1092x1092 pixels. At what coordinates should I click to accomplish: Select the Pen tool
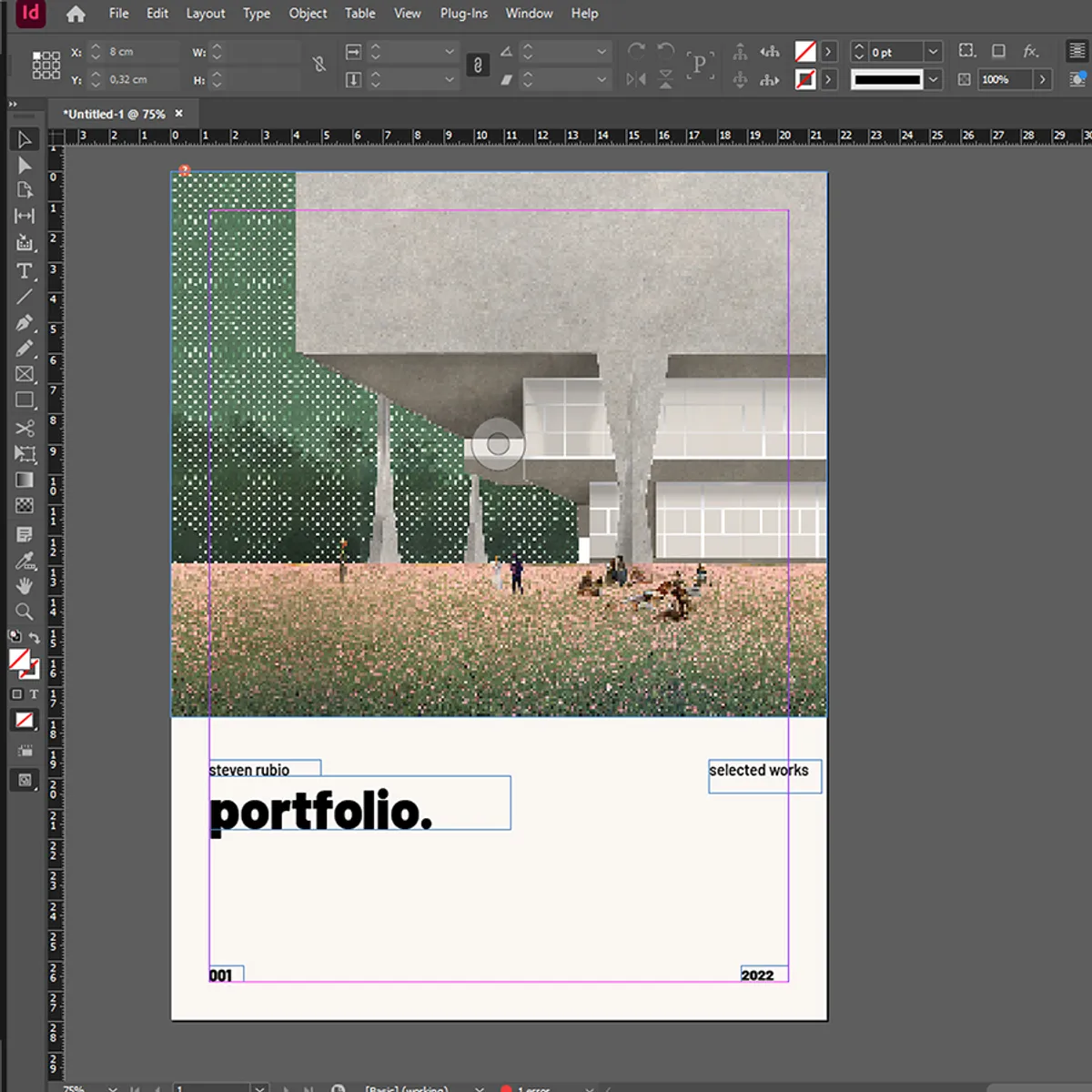[25, 322]
